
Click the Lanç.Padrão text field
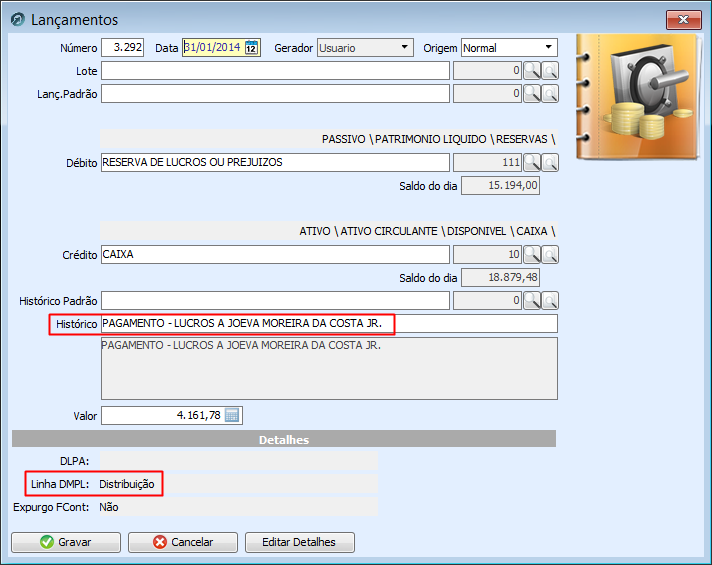click(x=275, y=94)
